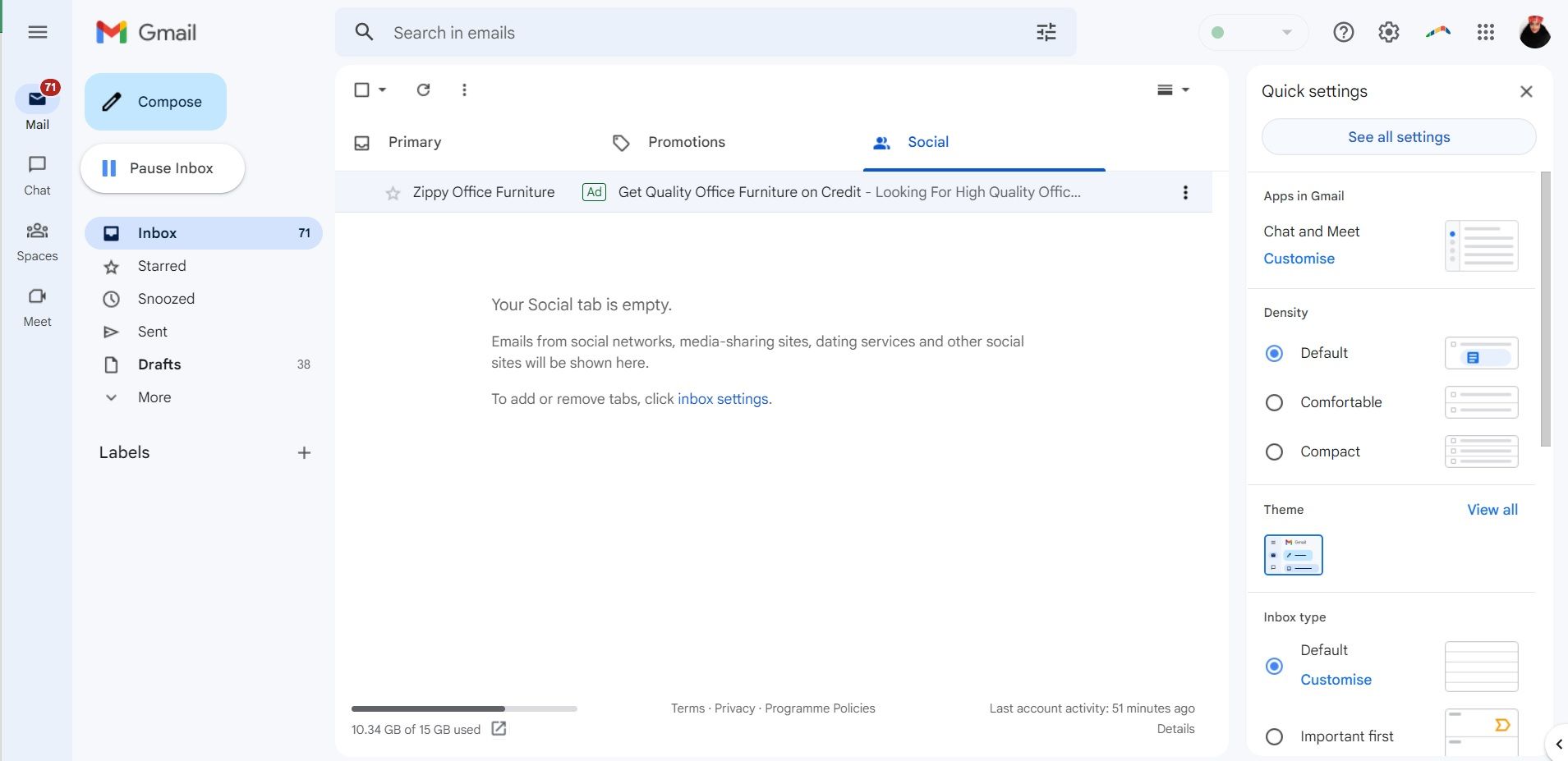Open Gmail settings gear

1388,32
